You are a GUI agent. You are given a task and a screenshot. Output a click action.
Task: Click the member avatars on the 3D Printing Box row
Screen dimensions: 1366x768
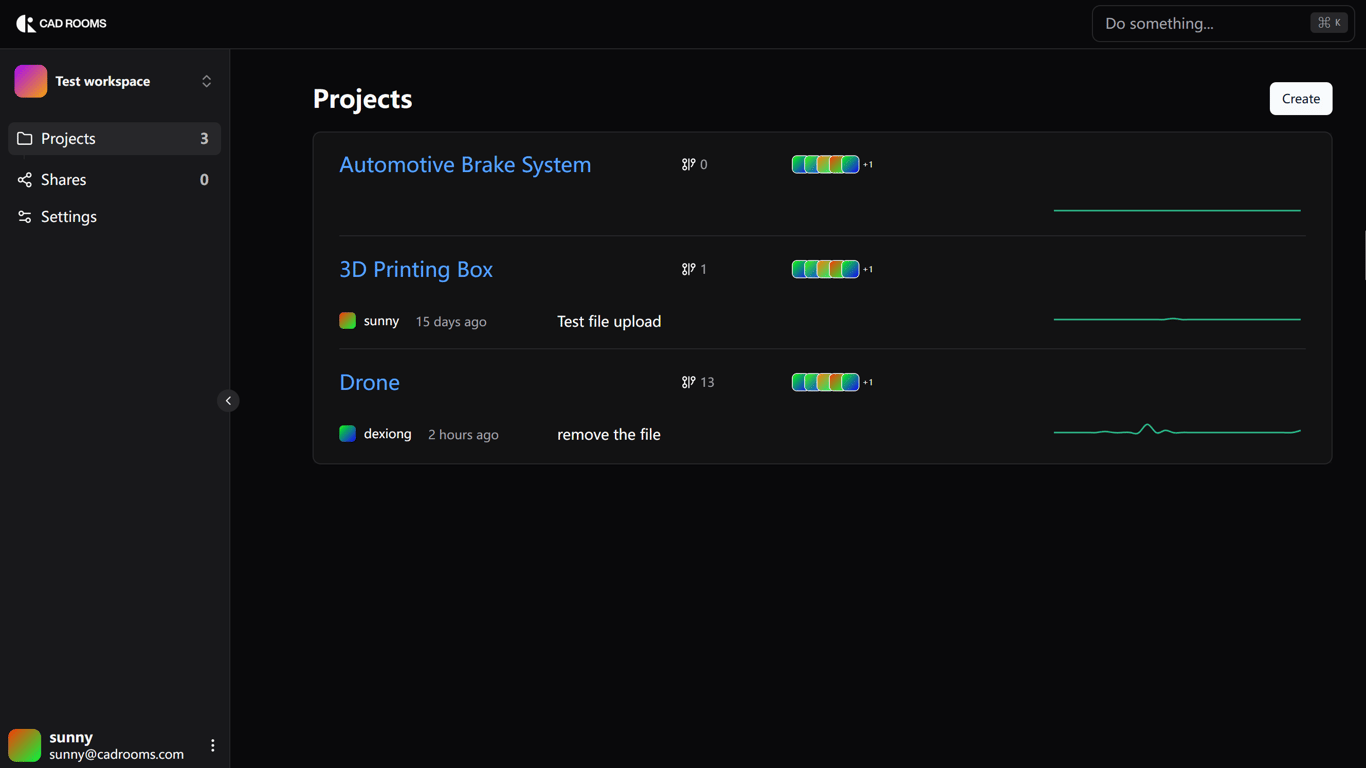click(x=826, y=269)
